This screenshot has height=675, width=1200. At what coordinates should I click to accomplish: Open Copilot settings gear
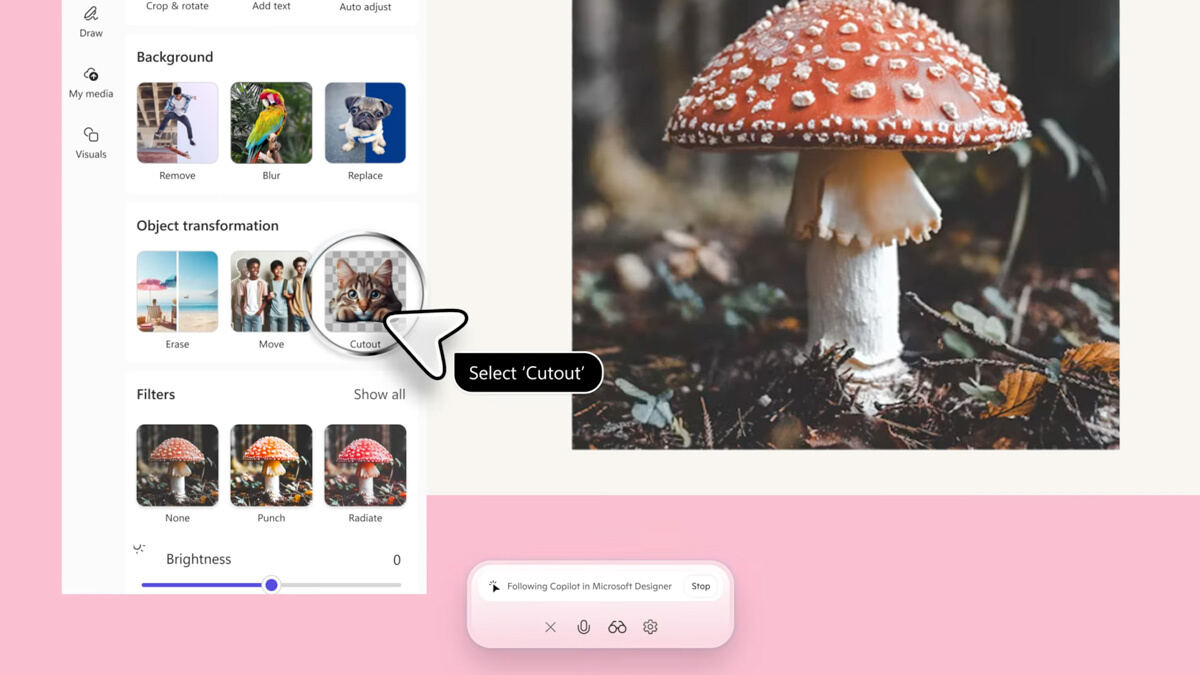coord(650,627)
